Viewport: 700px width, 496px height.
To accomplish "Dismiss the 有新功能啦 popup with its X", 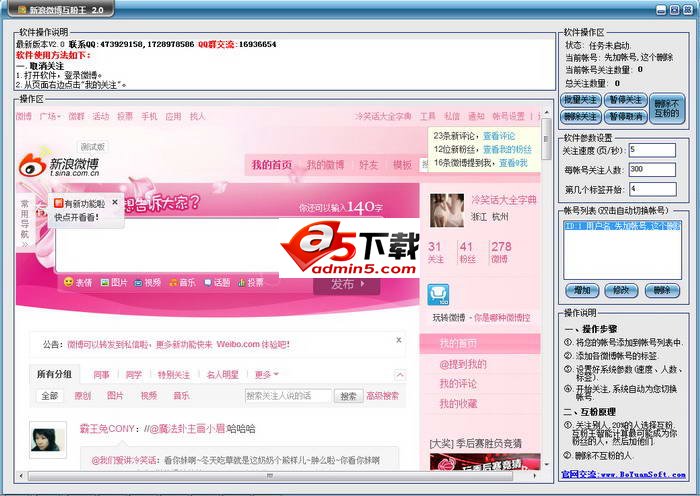I will (115, 202).
